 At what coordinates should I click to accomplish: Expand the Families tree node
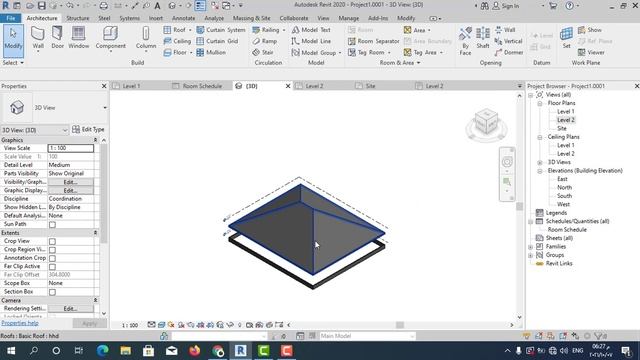tap(531, 247)
